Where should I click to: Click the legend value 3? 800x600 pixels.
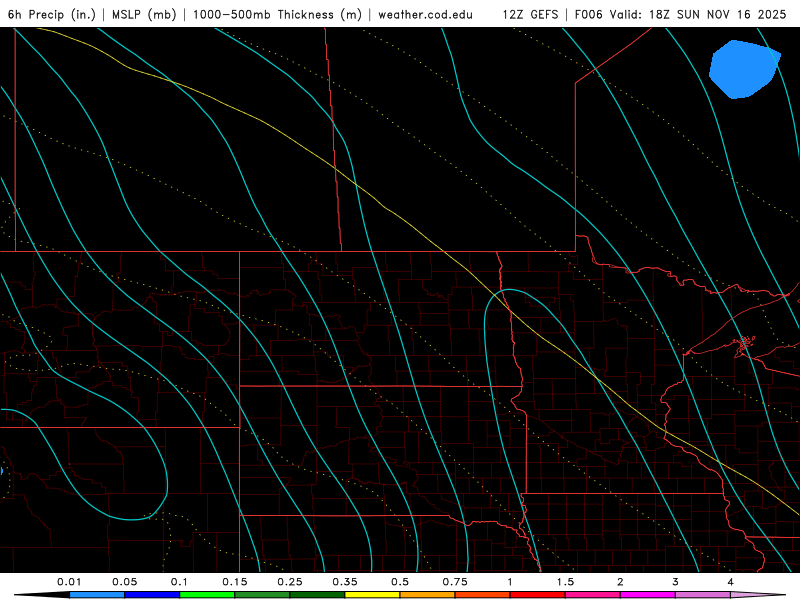pyautogui.click(x=676, y=582)
